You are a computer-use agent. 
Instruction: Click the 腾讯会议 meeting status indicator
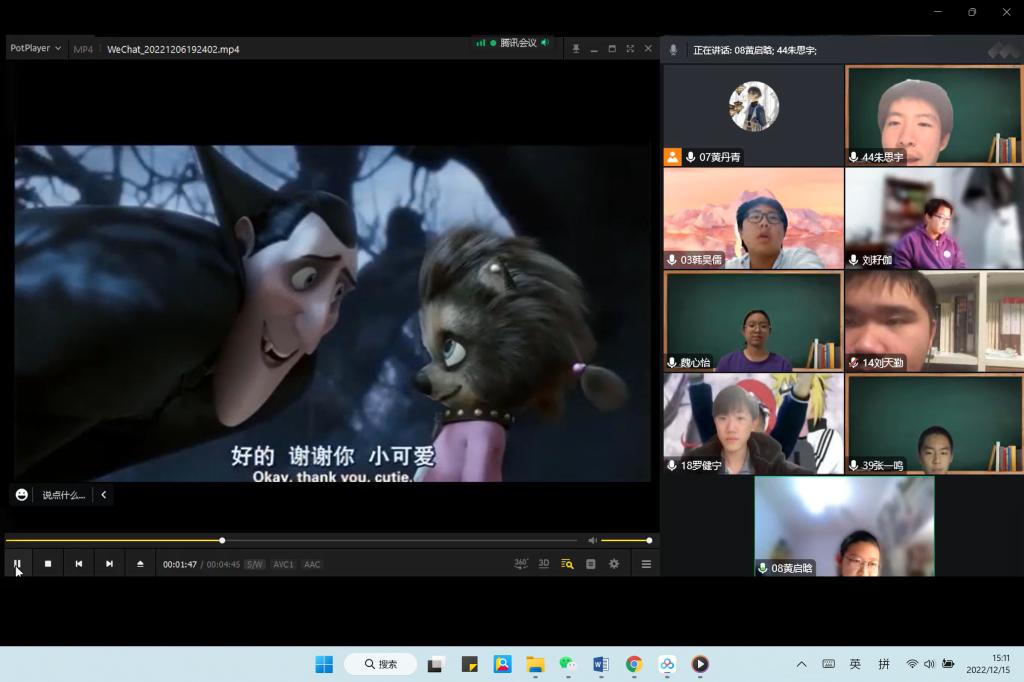pos(513,43)
